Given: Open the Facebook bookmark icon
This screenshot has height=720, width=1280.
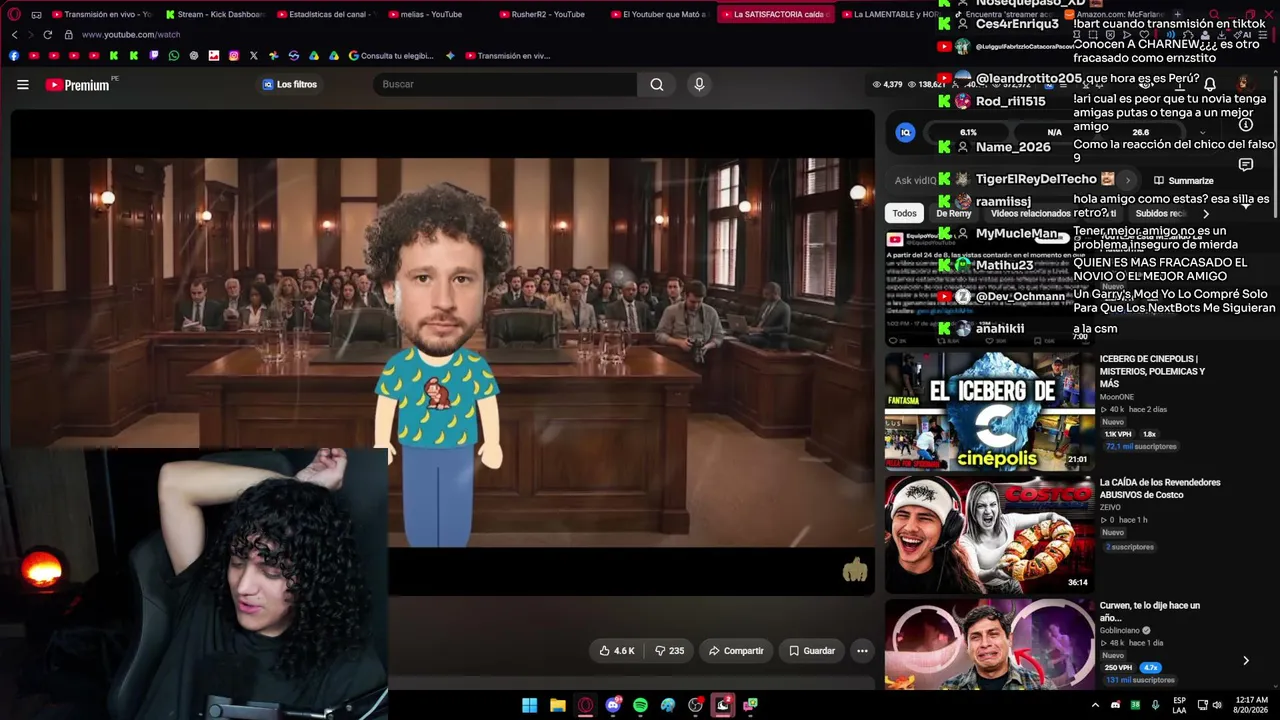Looking at the screenshot, I should pos(14,56).
